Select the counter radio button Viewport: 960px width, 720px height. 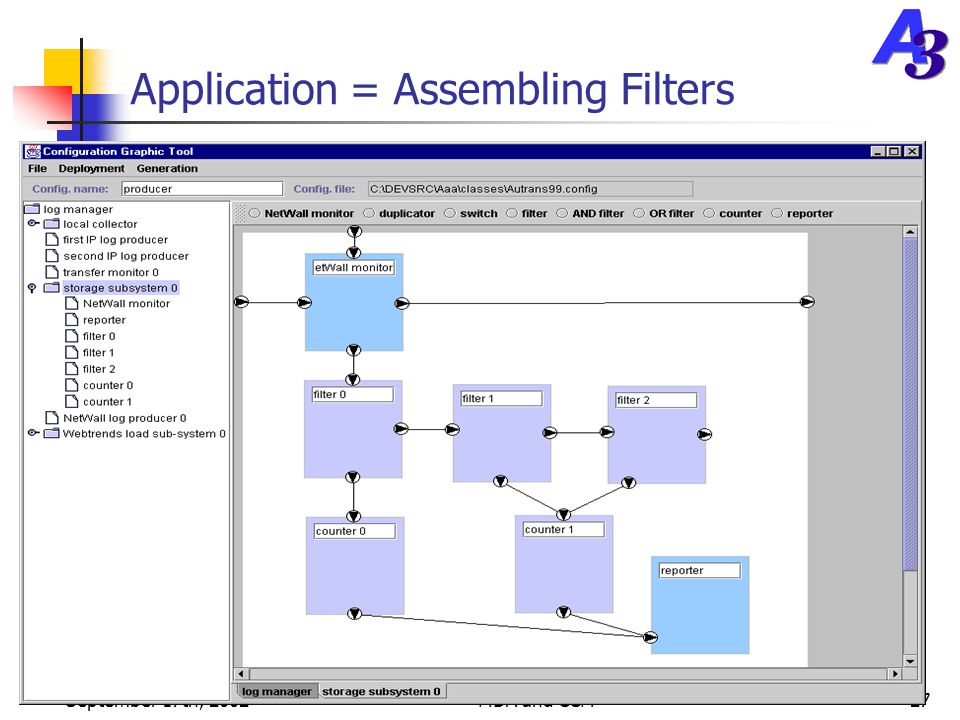[x=709, y=213]
